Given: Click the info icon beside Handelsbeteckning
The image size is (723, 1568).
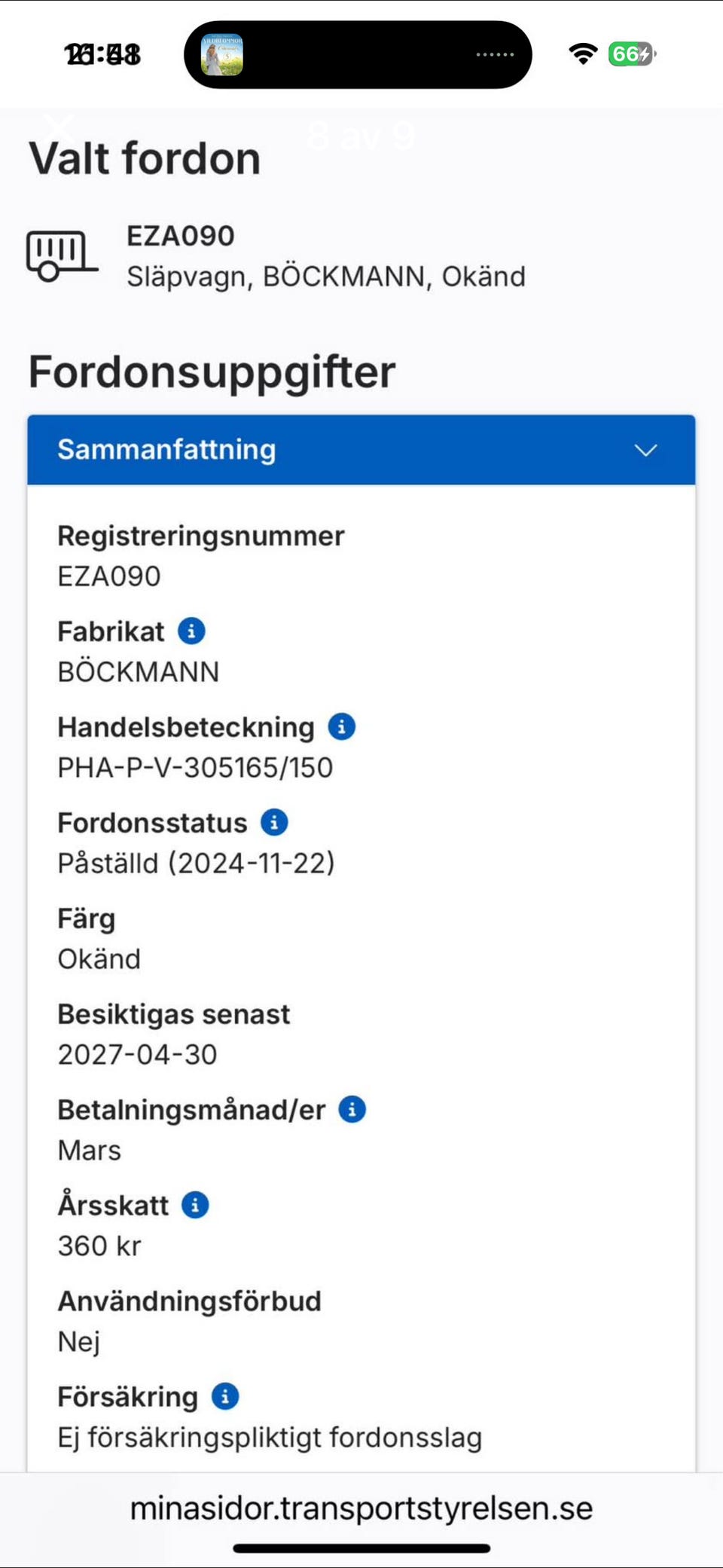Looking at the screenshot, I should (341, 726).
